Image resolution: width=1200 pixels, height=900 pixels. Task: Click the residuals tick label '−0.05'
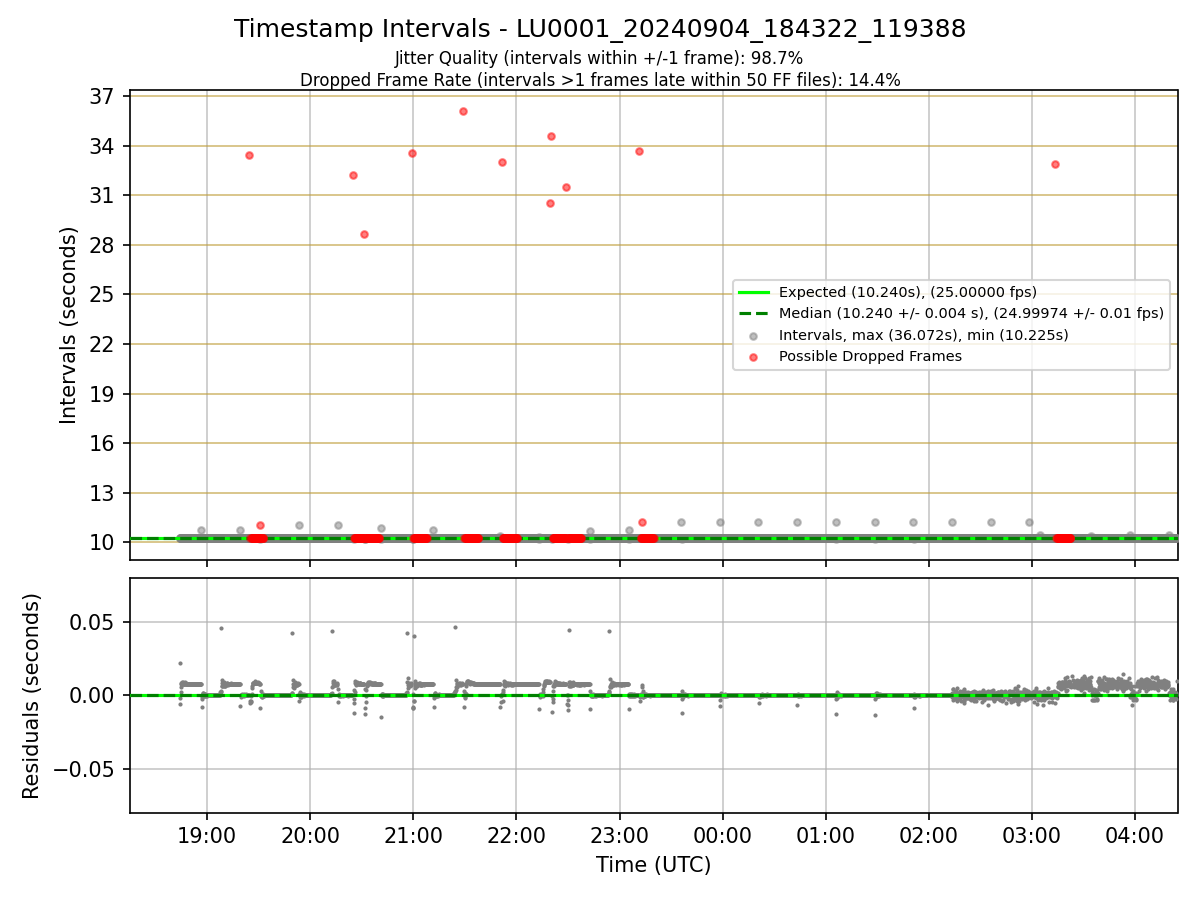point(86,769)
